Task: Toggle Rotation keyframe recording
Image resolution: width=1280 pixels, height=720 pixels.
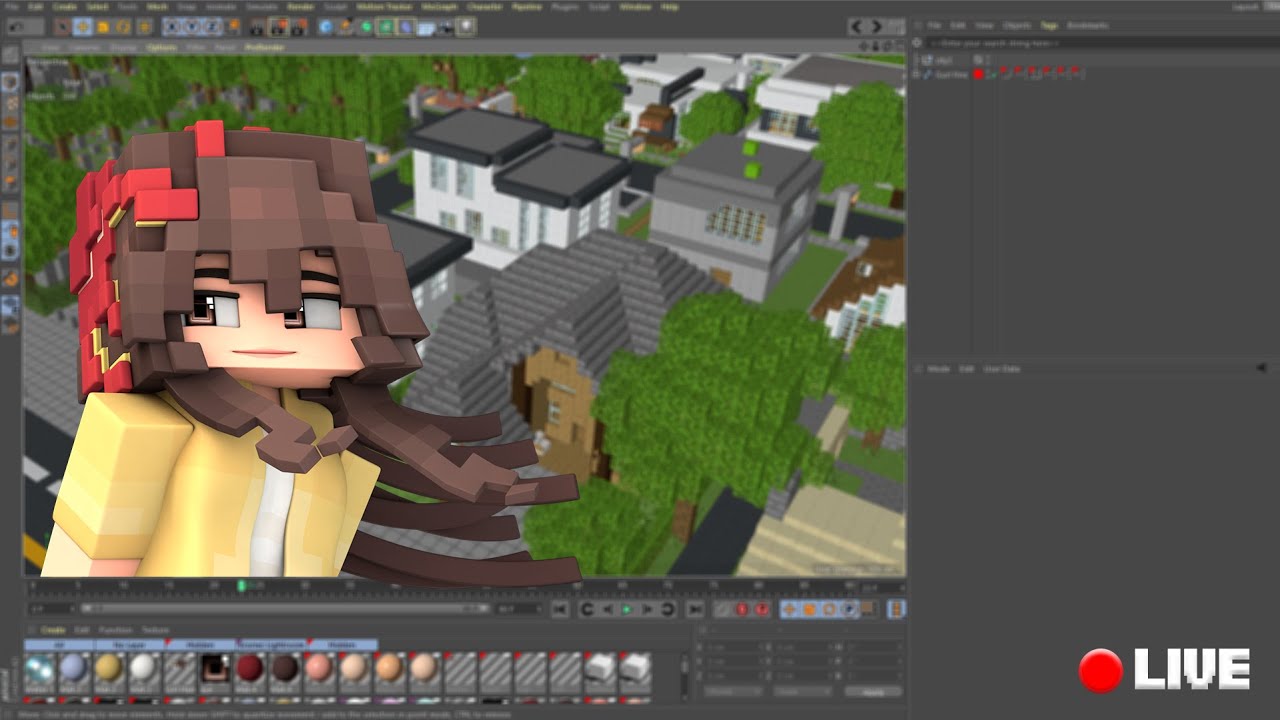Action: coord(829,609)
